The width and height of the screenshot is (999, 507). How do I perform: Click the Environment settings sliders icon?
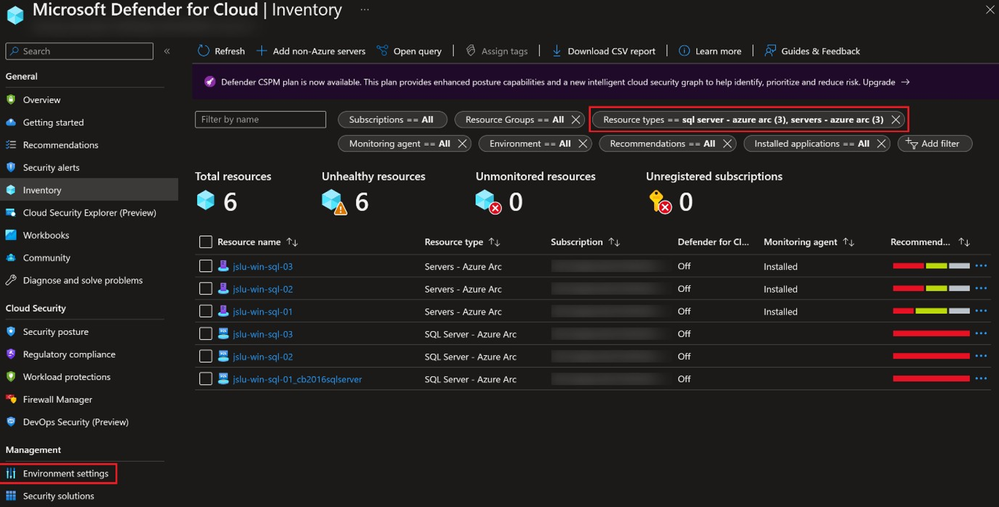(x=11, y=473)
